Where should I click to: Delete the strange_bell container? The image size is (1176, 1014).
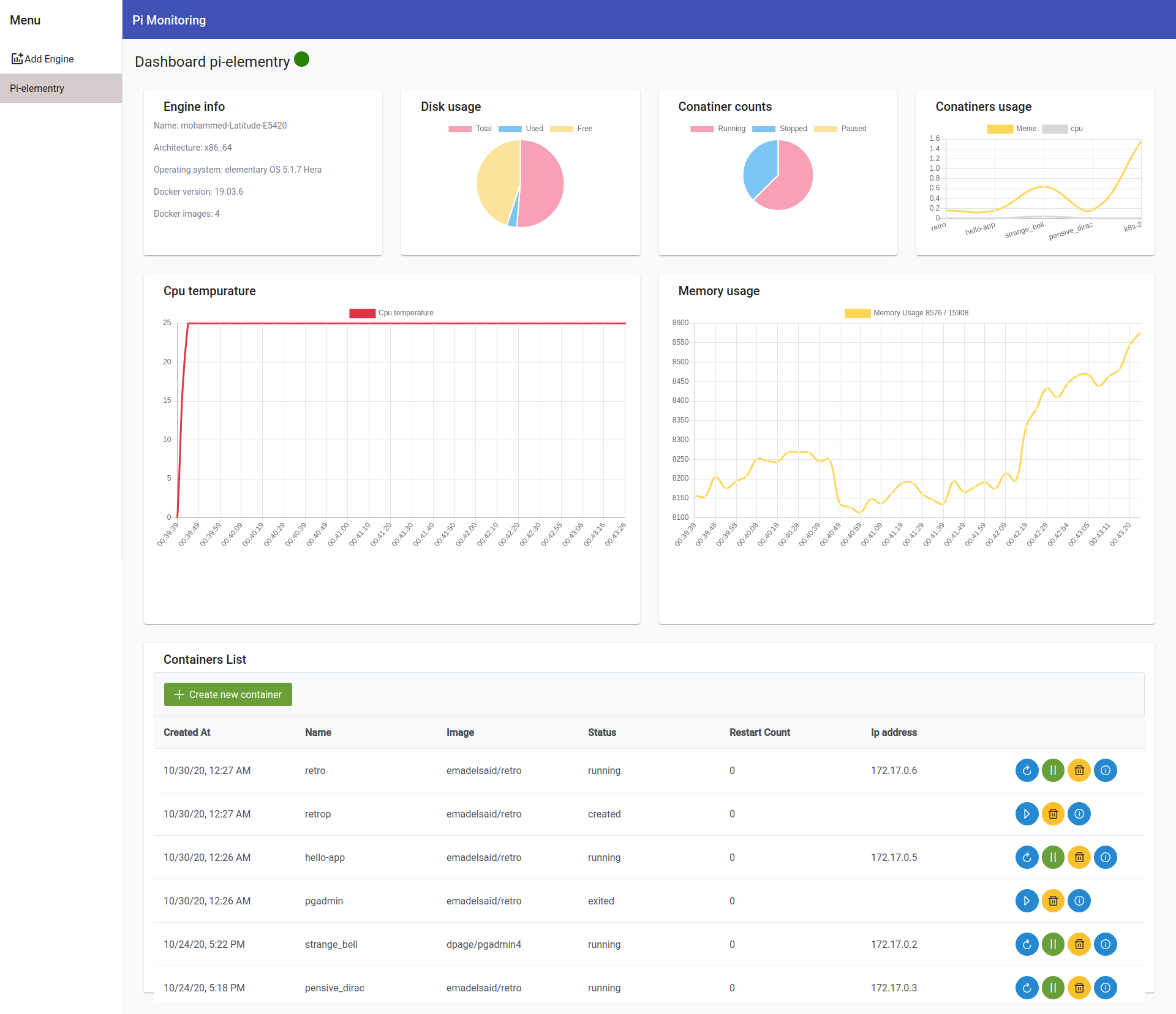click(1079, 944)
